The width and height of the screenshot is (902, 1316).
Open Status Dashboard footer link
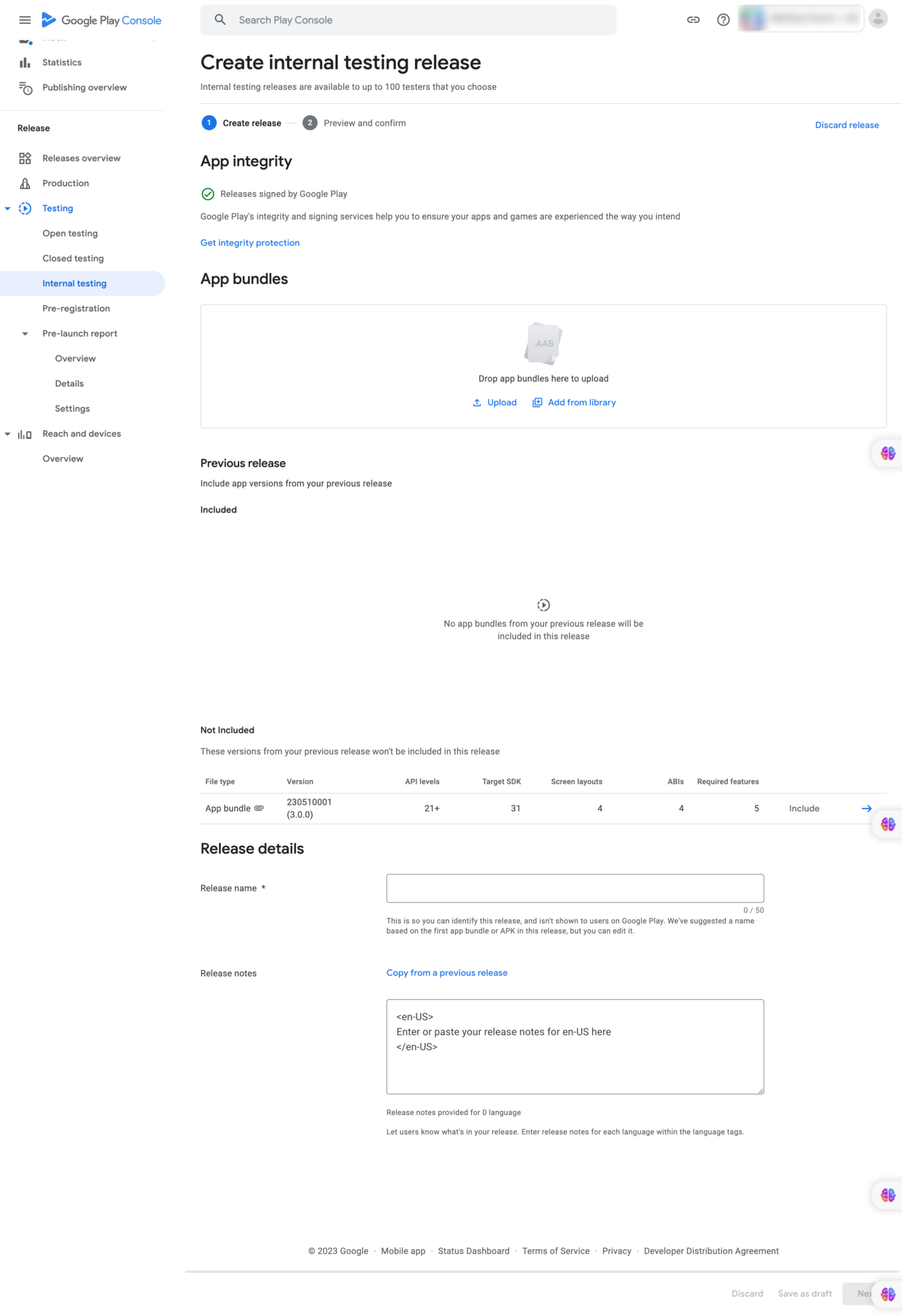474,1251
